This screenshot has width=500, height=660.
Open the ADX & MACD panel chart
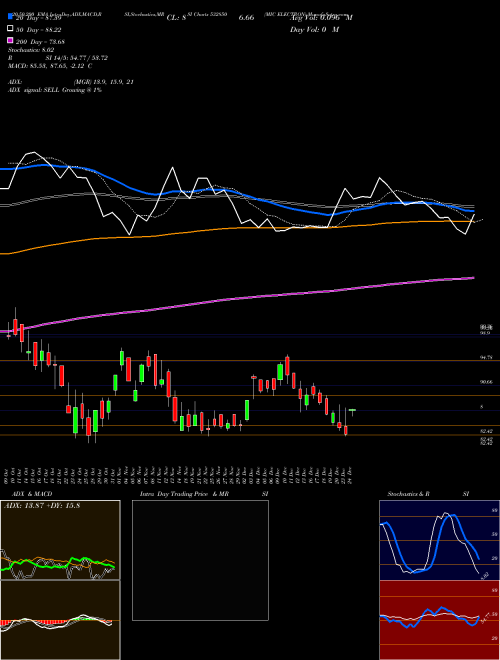(x=60, y=540)
